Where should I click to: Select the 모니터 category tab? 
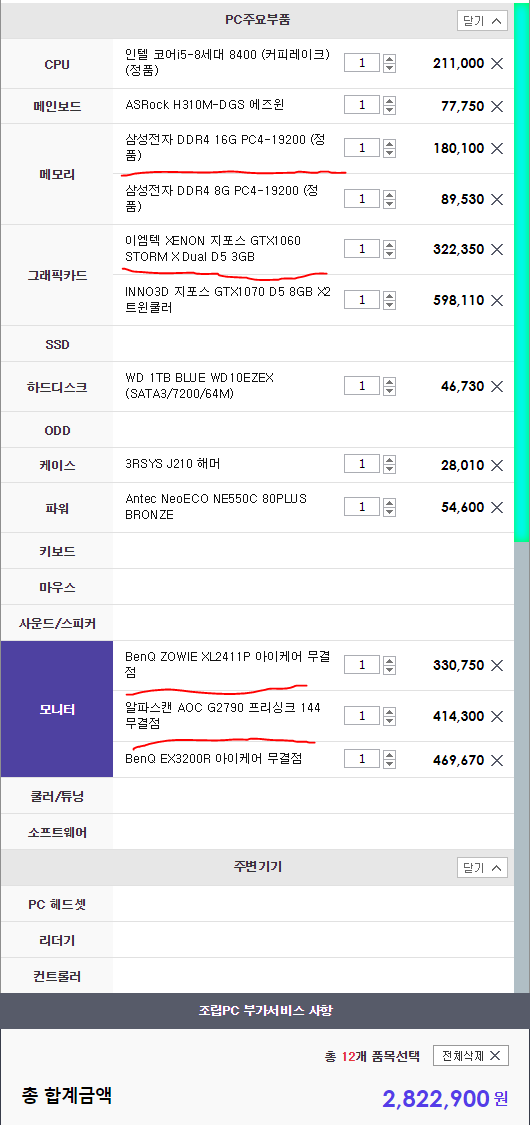tap(57, 710)
